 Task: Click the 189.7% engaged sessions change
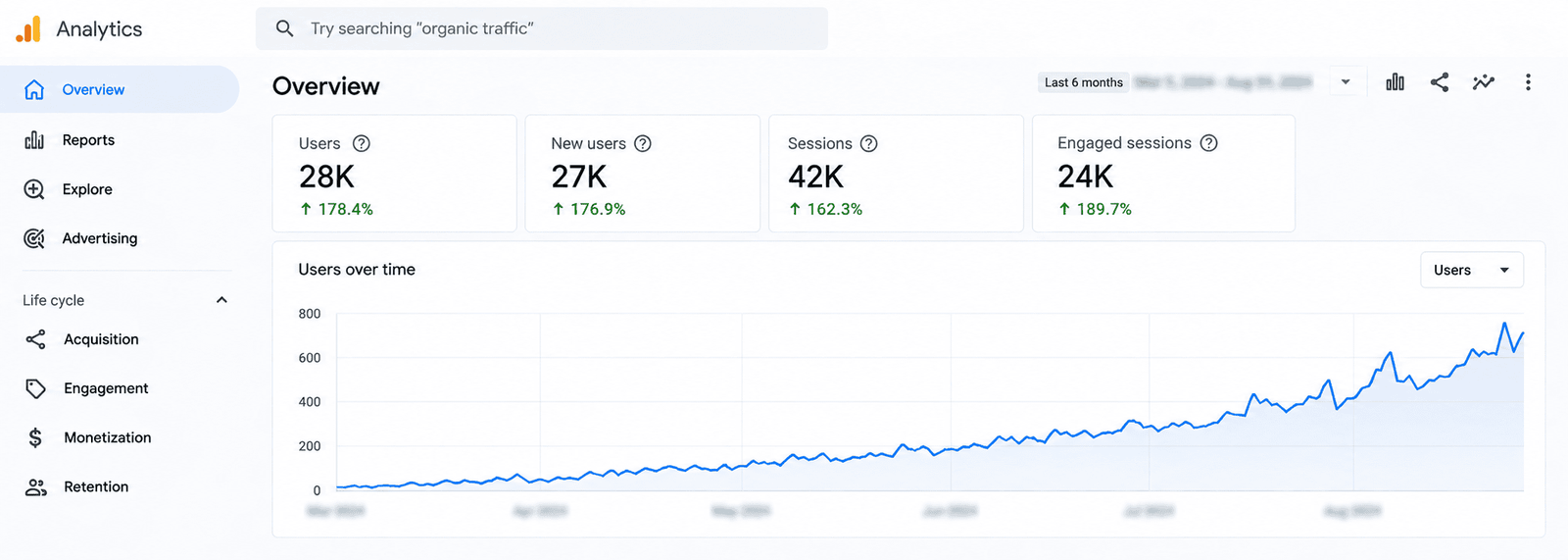1095,209
